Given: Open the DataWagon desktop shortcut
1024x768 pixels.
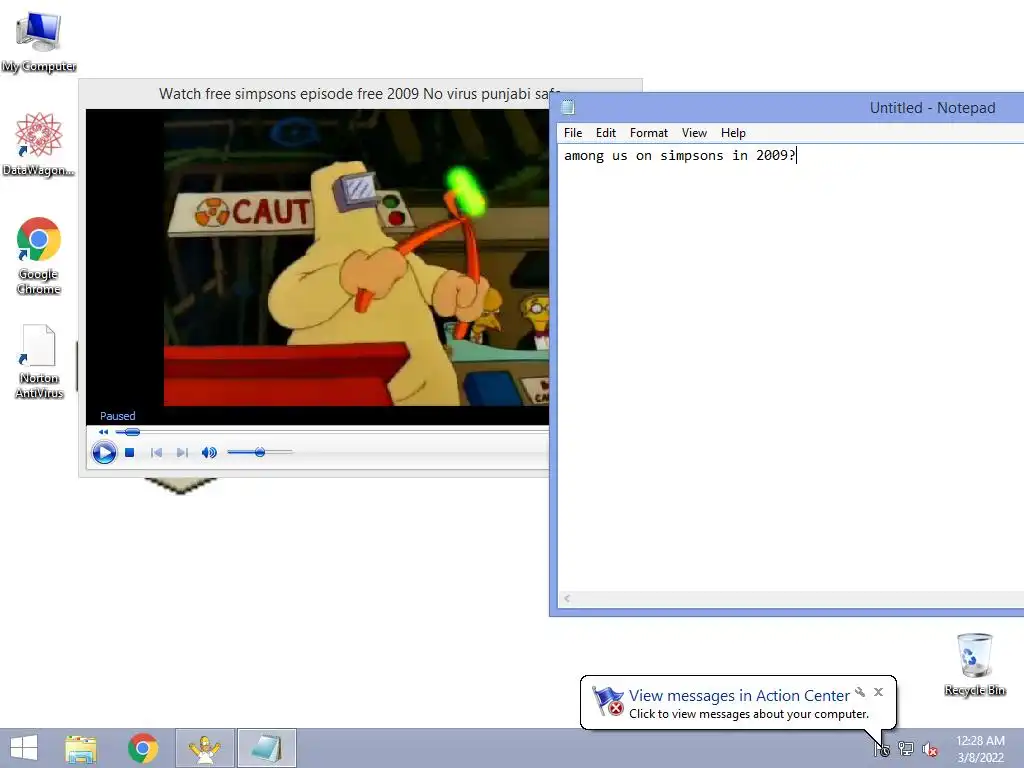Looking at the screenshot, I should [x=39, y=144].
